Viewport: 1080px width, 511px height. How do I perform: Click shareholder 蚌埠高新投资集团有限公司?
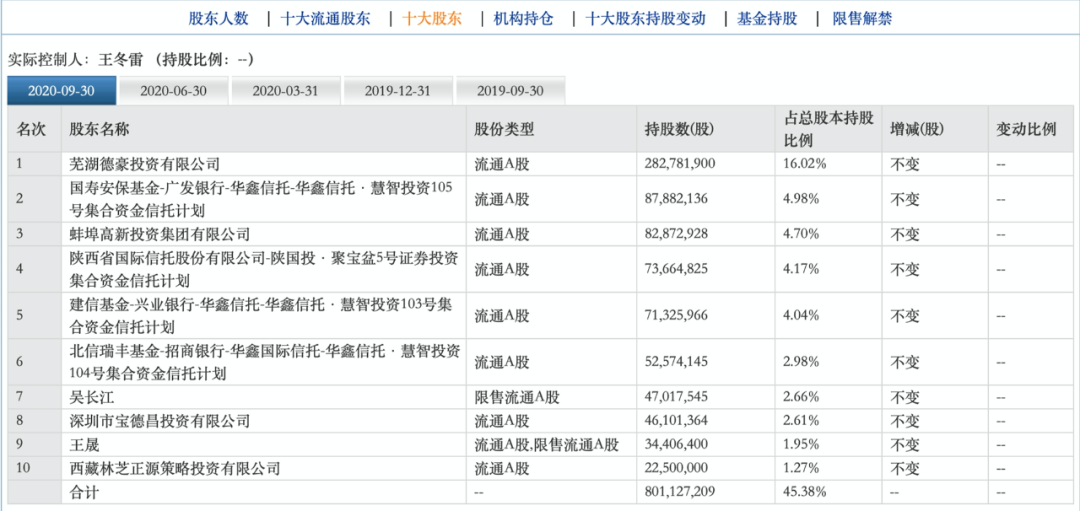click(158, 234)
